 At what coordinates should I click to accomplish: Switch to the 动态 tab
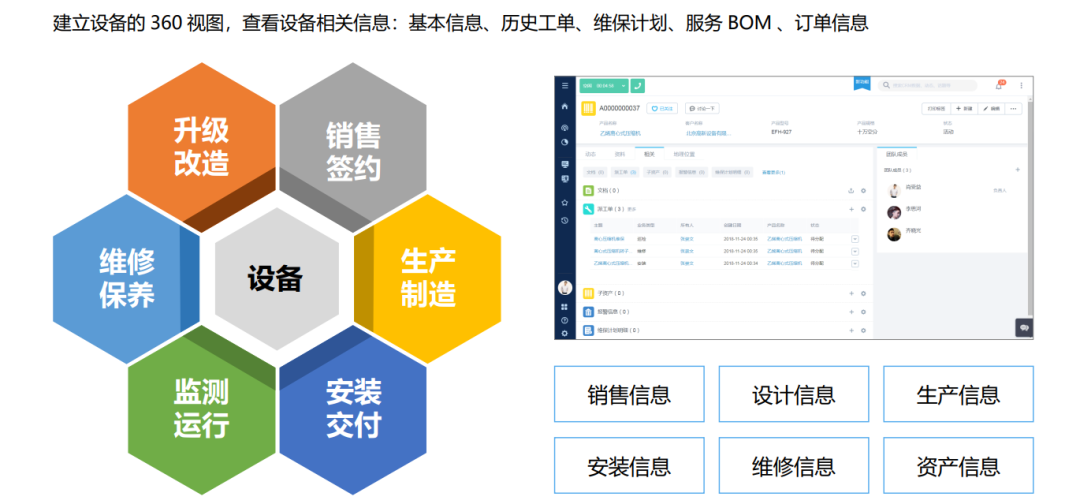pyautogui.click(x=590, y=154)
